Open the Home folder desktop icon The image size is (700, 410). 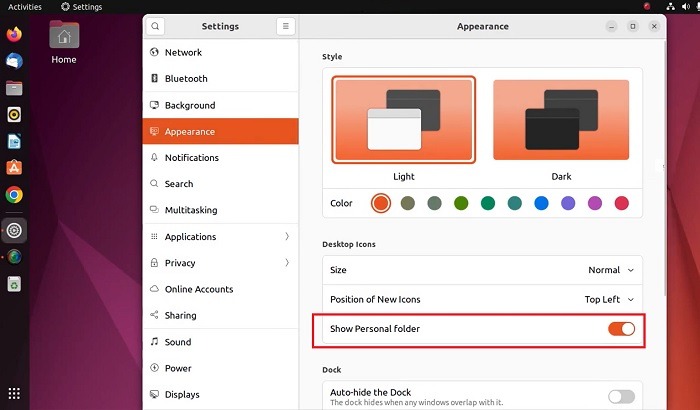pyautogui.click(x=64, y=43)
